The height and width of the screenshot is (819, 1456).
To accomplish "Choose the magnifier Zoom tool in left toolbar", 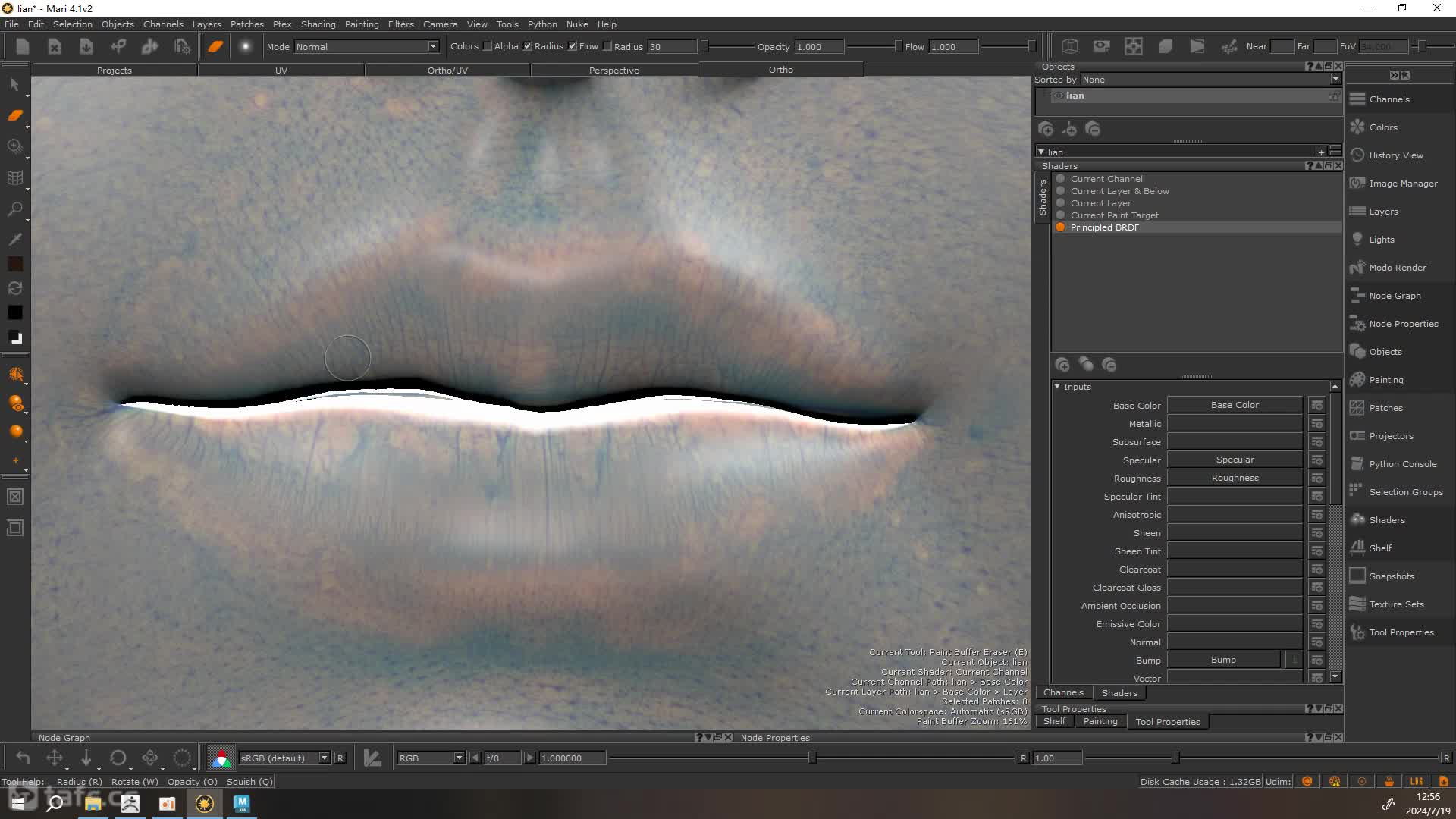I will click(x=14, y=209).
